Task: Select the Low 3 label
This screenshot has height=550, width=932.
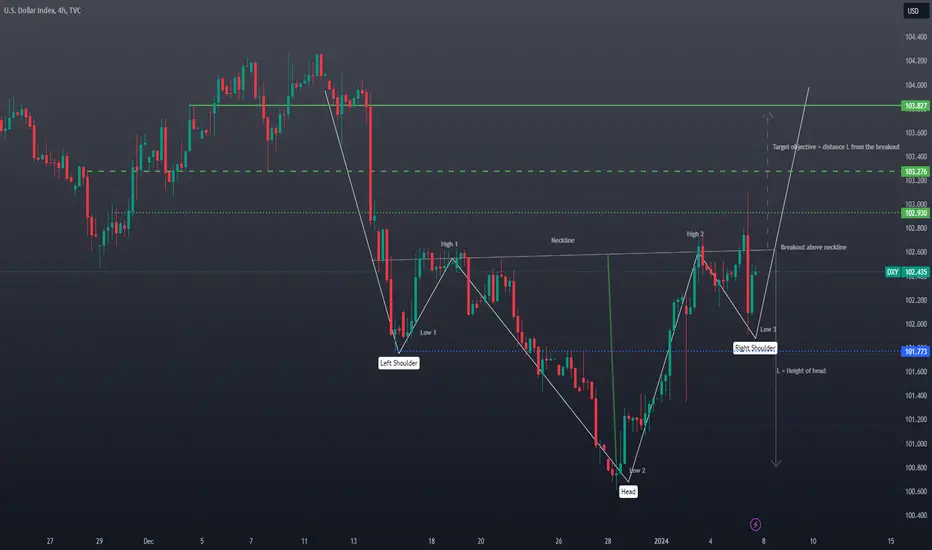Action: pos(768,329)
